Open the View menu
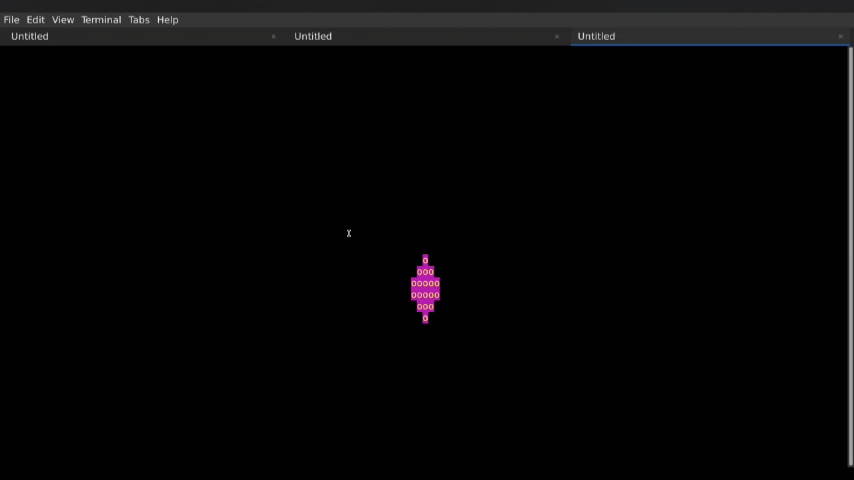This screenshot has width=854, height=480. pyautogui.click(x=63, y=20)
